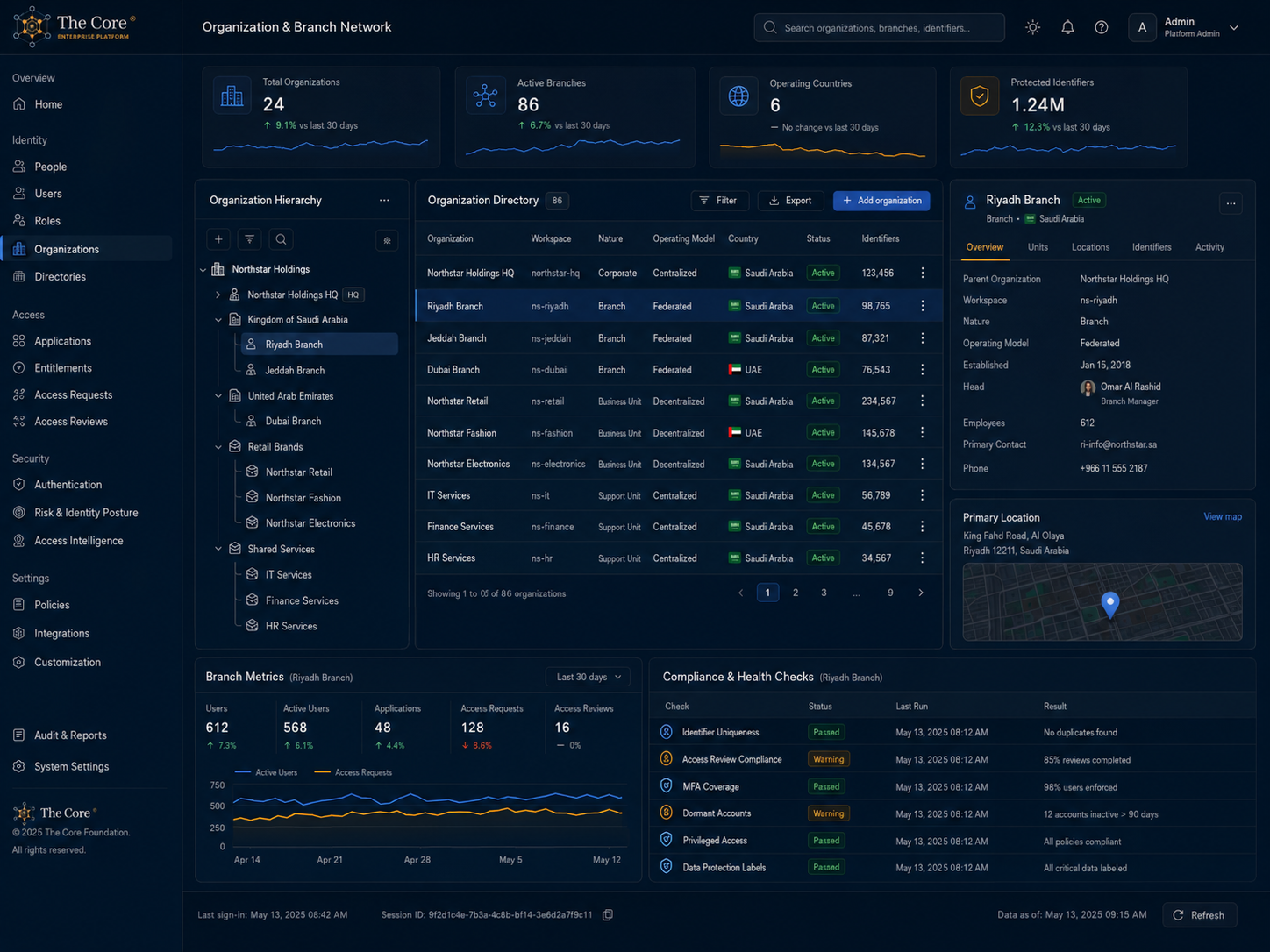
Task: Open Organization Hierarchy more options menu
Action: coord(384,201)
